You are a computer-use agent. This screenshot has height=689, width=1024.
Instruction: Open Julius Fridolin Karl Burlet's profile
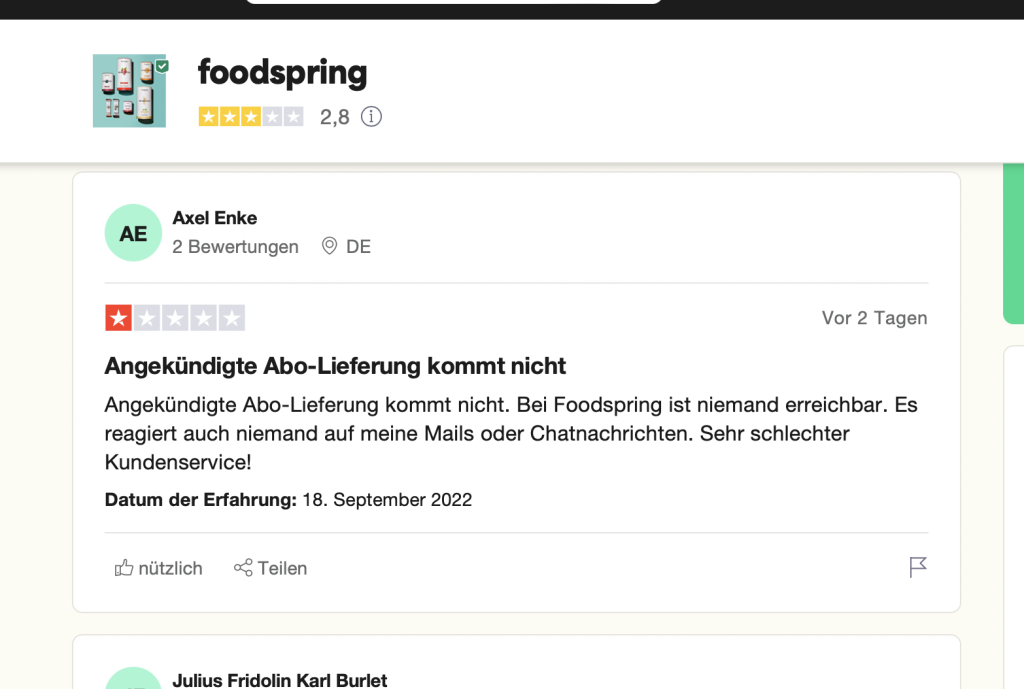[280, 680]
